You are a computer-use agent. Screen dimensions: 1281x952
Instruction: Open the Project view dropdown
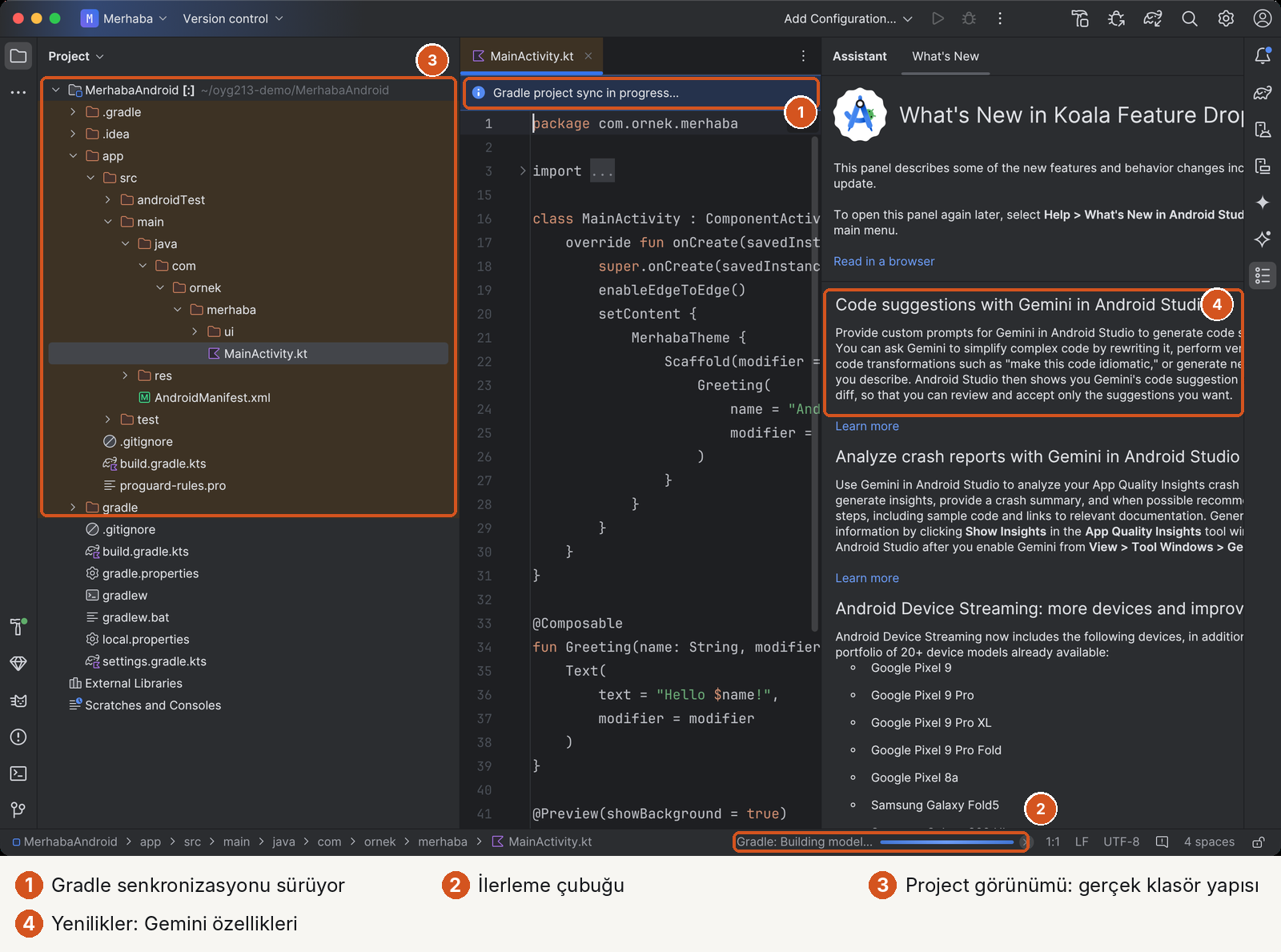[x=76, y=56]
